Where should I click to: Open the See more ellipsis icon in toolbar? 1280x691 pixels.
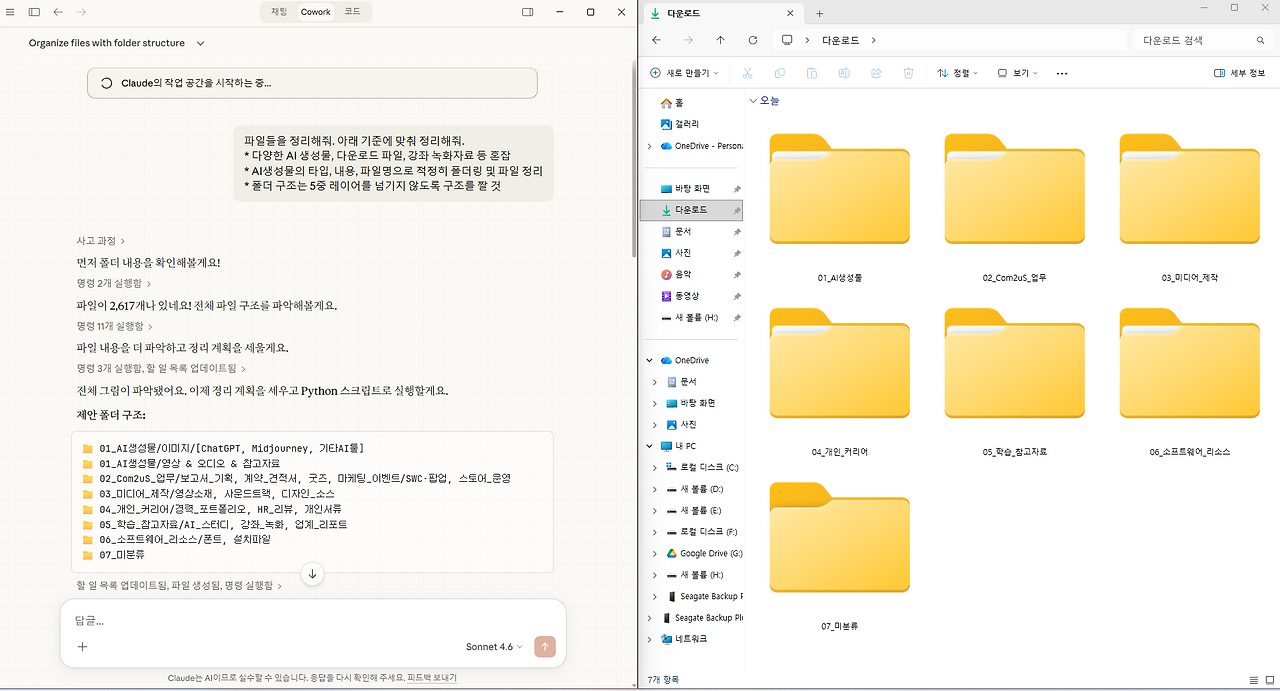(x=1061, y=72)
